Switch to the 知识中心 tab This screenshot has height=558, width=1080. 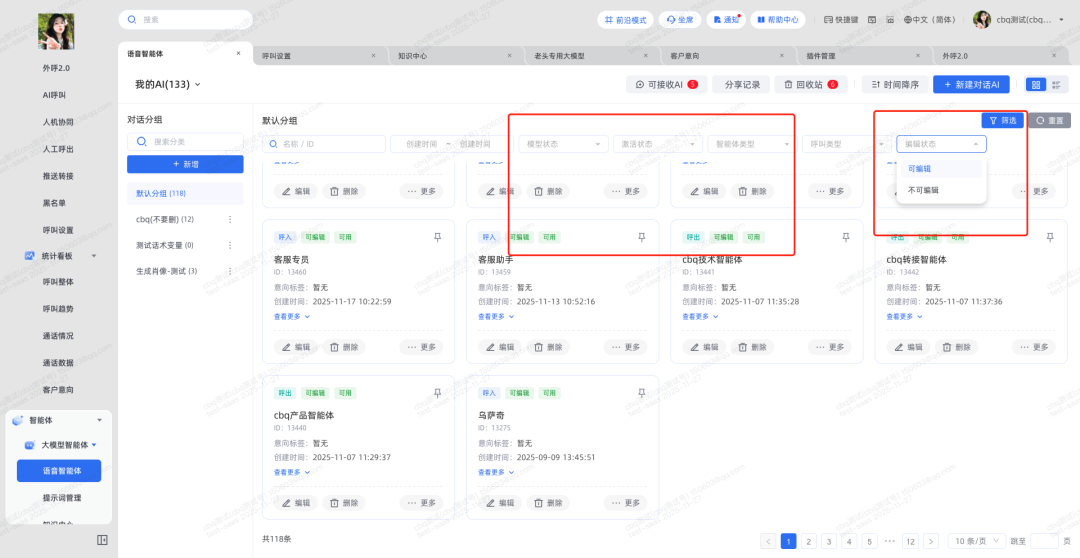pos(412,56)
